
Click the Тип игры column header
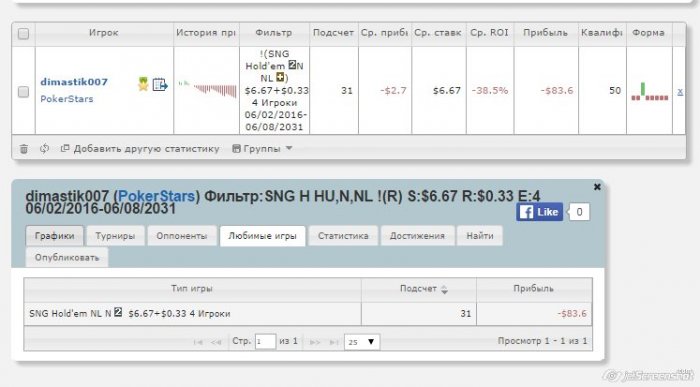click(192, 289)
